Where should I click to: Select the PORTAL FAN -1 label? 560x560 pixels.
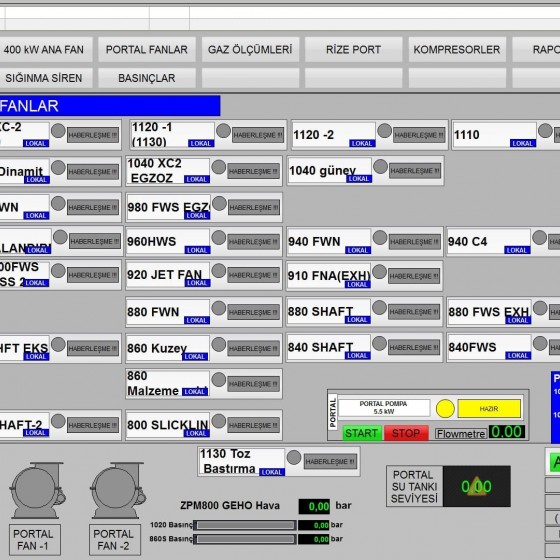click(x=34, y=540)
